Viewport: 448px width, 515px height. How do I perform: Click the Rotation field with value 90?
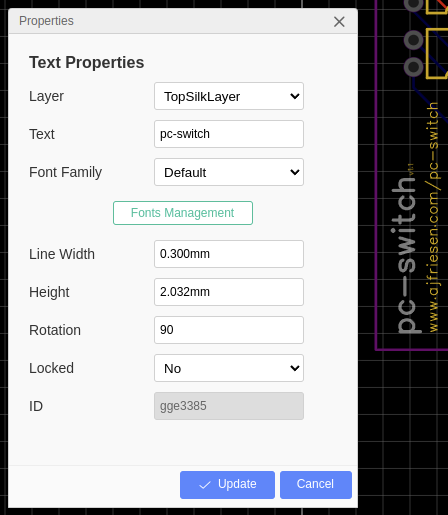pos(229,330)
